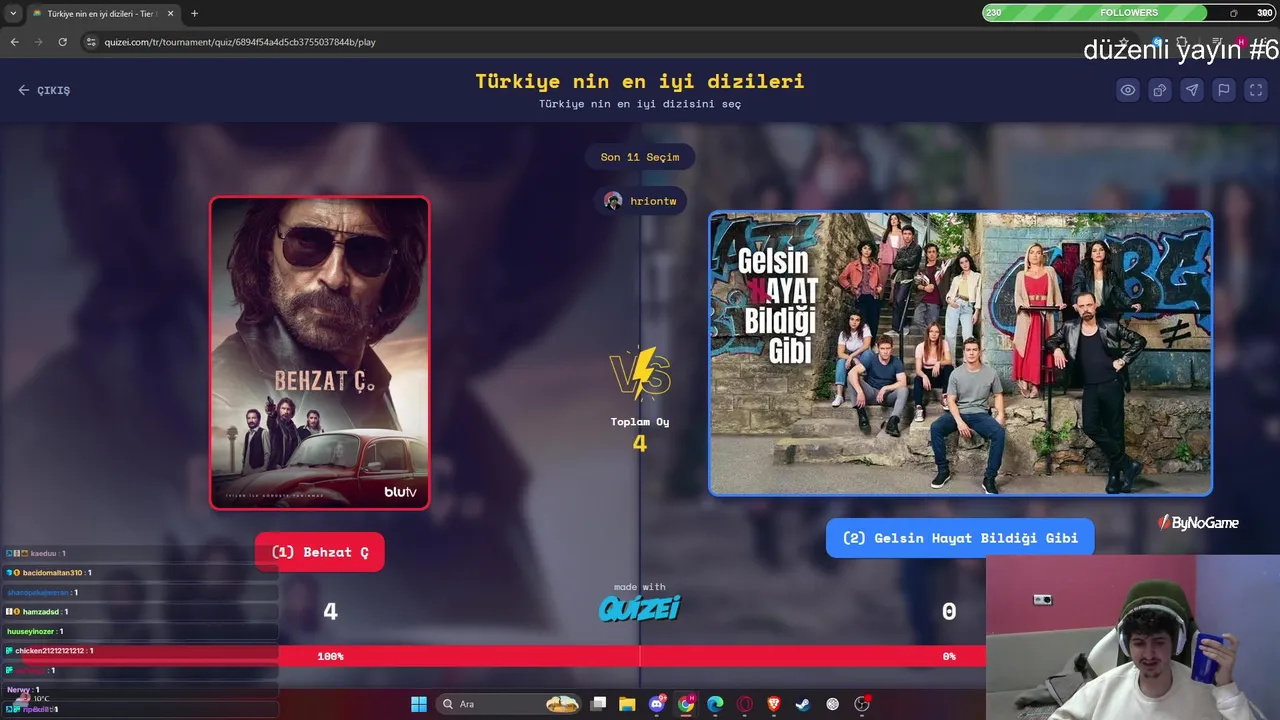Click the Quizei logo at bottom center
The image size is (1280, 720).
[640, 607]
